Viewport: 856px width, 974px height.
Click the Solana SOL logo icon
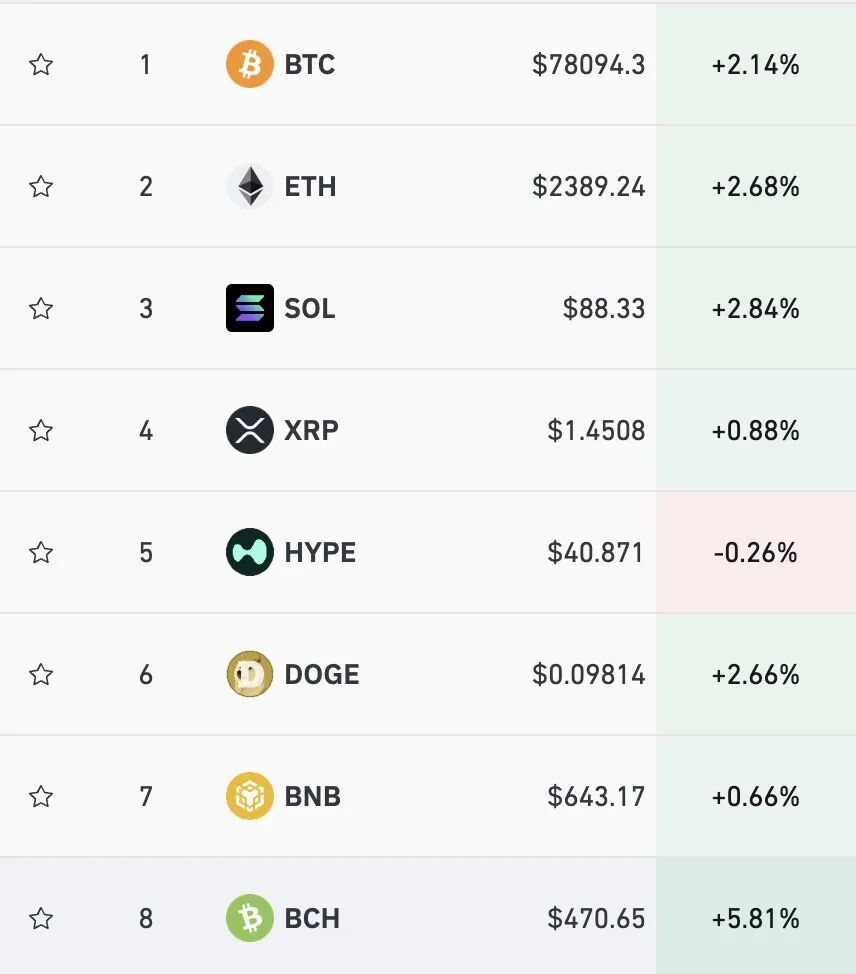[x=250, y=308]
